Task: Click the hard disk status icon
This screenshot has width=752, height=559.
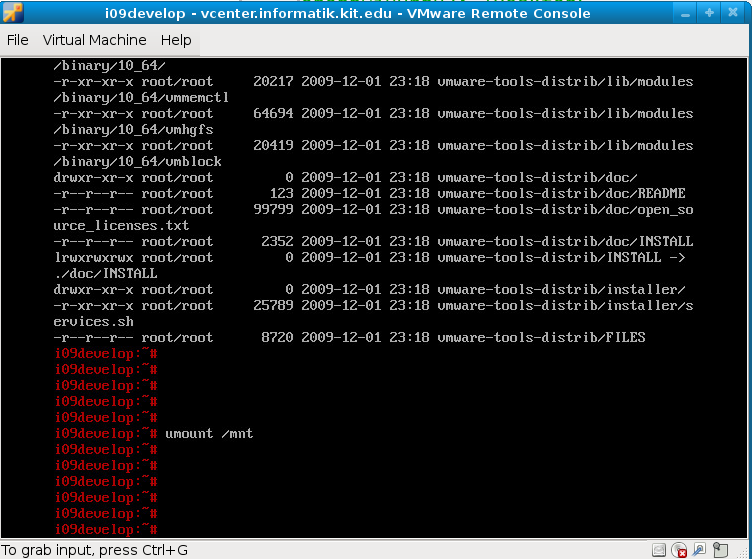Action: pyautogui.click(x=659, y=550)
